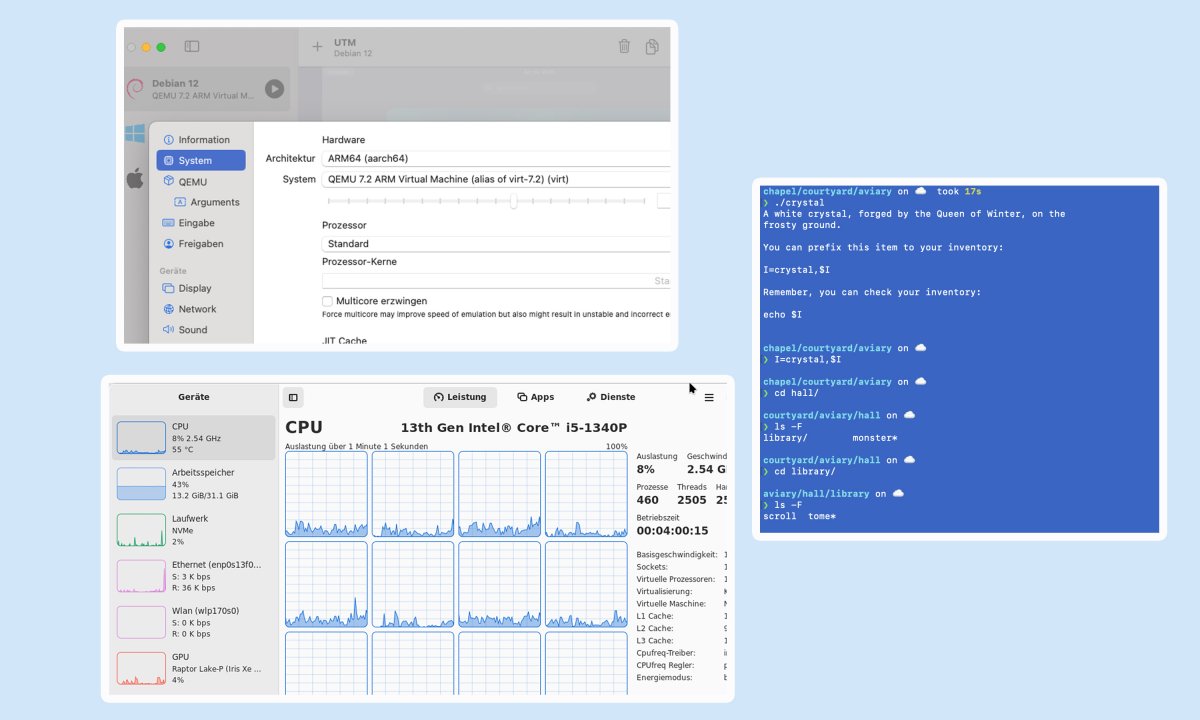
Task: Click the trash icon to delete the VM
Action: point(624,46)
